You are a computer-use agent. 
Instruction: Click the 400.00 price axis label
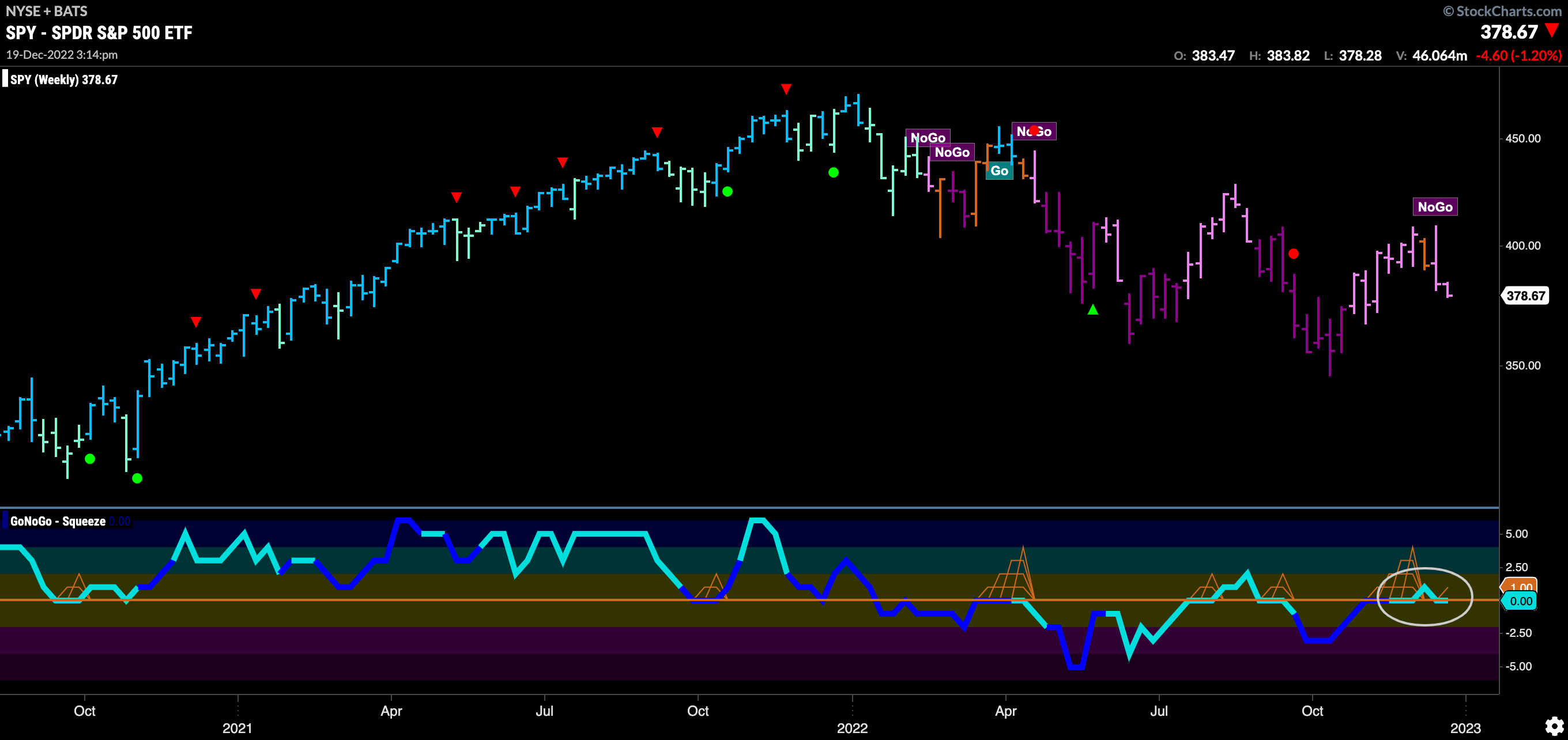coord(1523,246)
